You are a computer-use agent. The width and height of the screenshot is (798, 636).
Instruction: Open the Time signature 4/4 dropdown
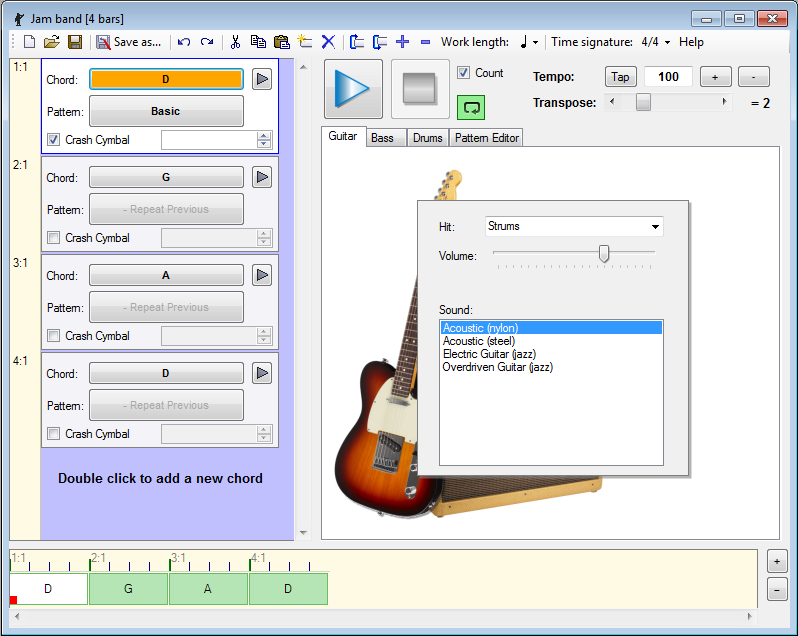(x=656, y=42)
